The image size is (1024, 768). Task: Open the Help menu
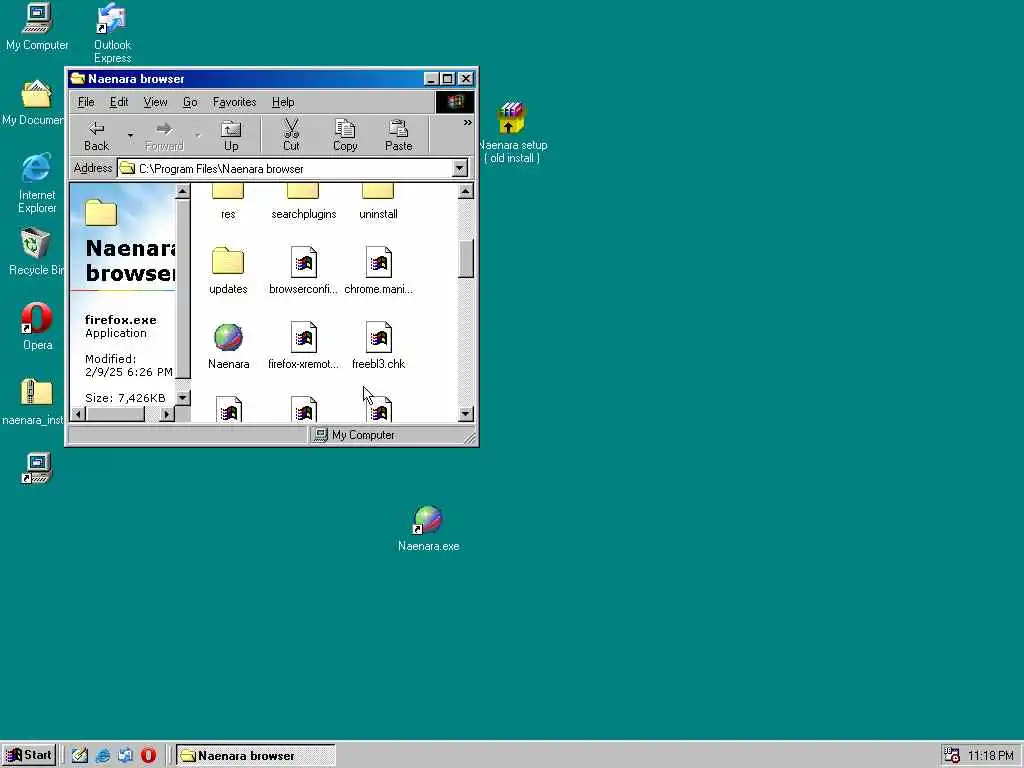(283, 102)
